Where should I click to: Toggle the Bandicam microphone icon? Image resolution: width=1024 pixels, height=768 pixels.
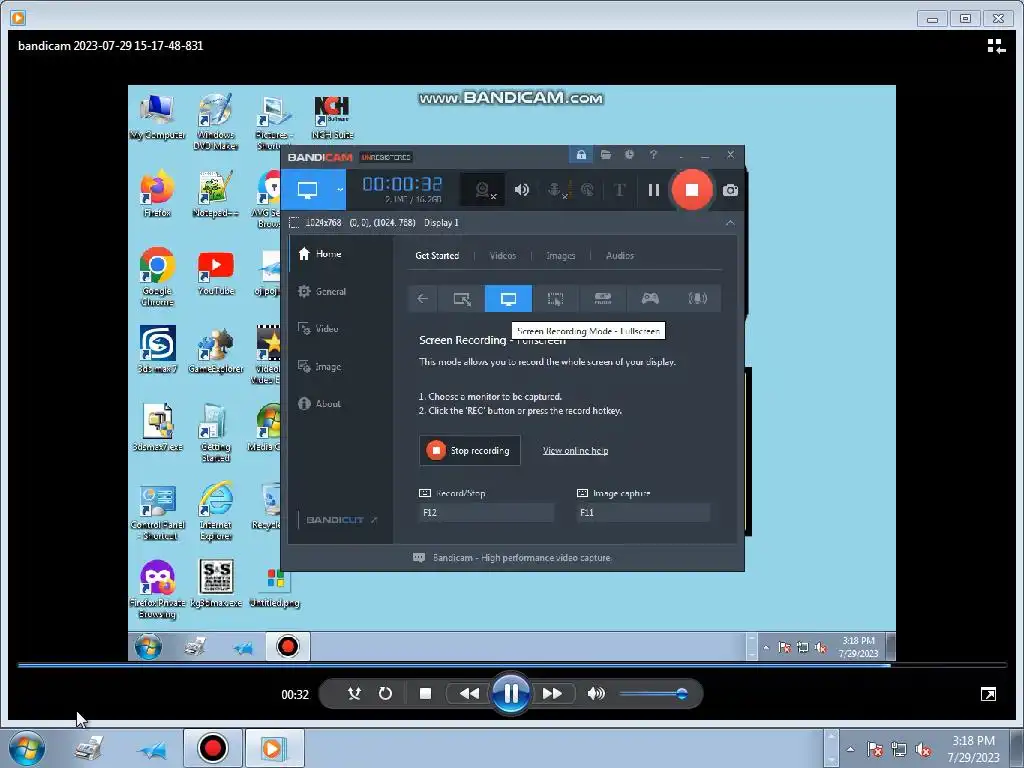(x=555, y=190)
